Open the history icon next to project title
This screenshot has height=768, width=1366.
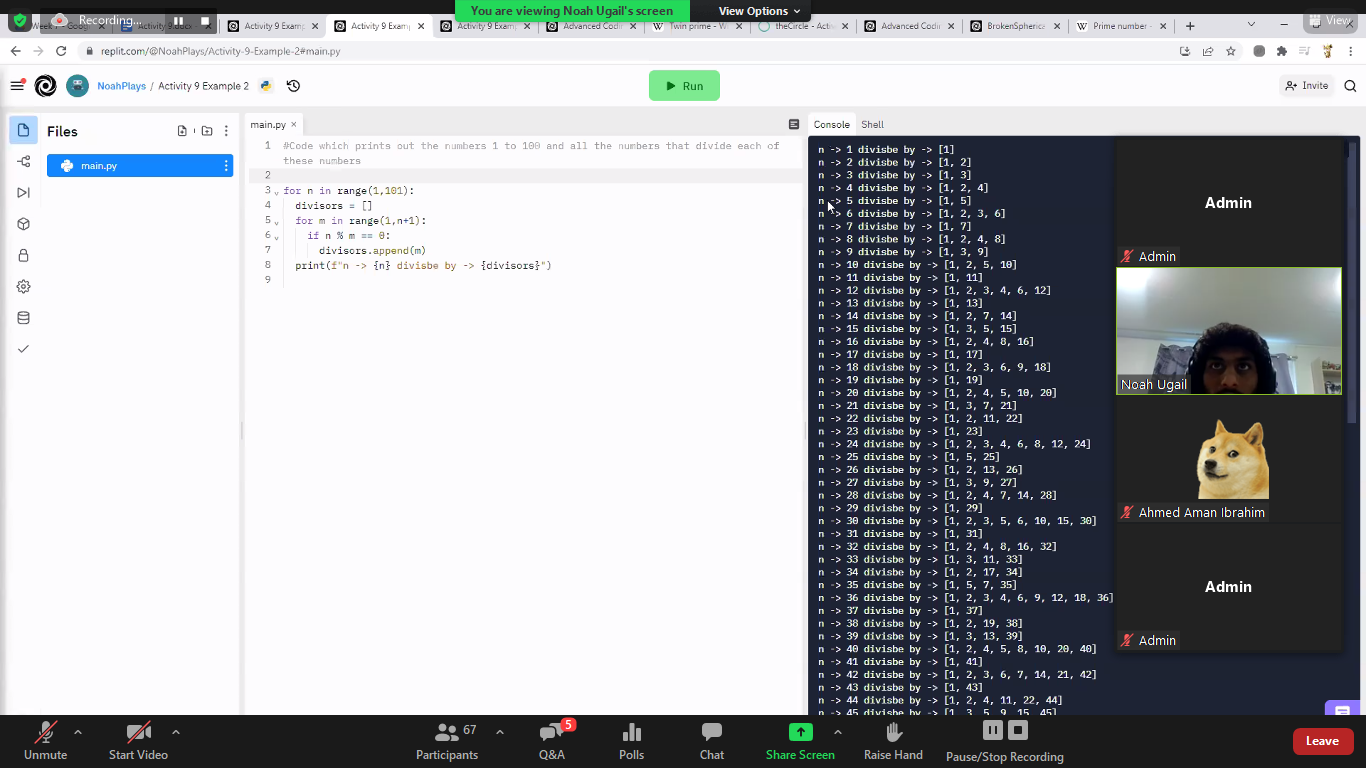tap(293, 86)
